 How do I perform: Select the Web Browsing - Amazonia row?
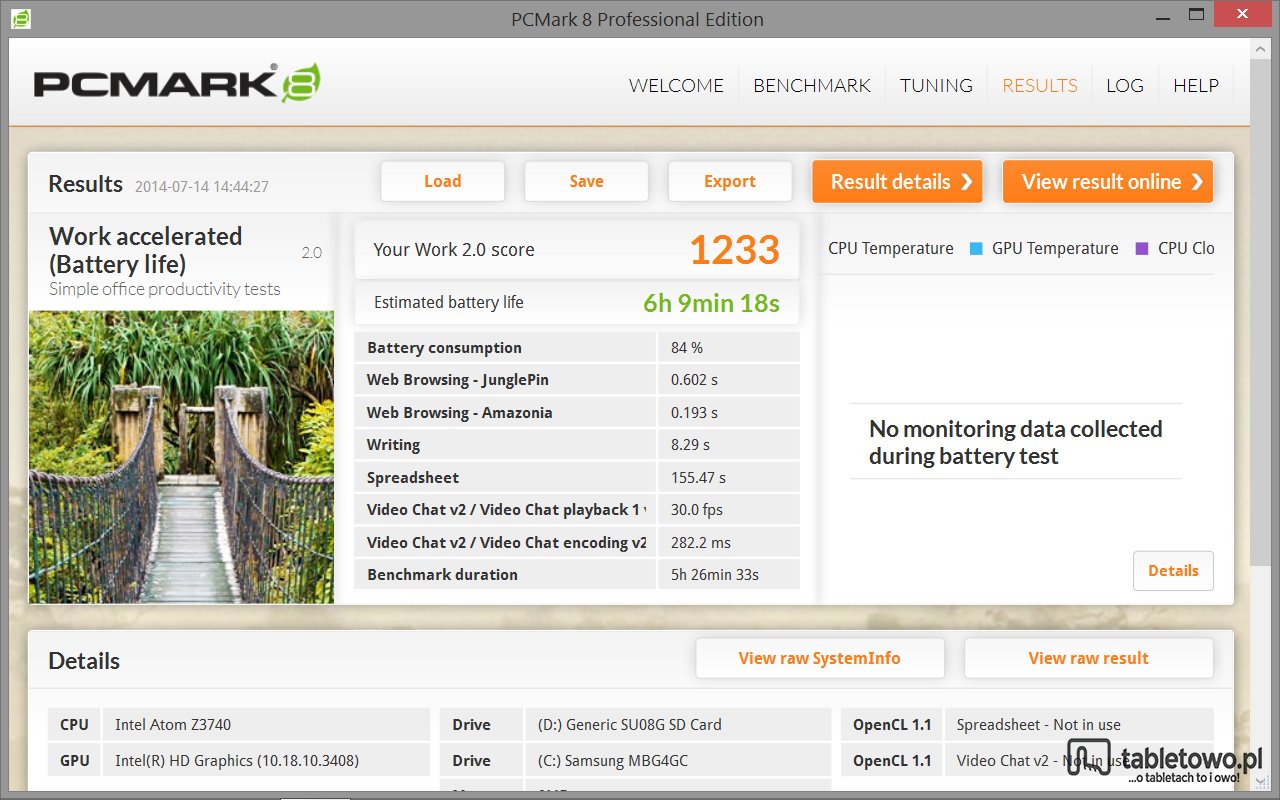coord(505,413)
